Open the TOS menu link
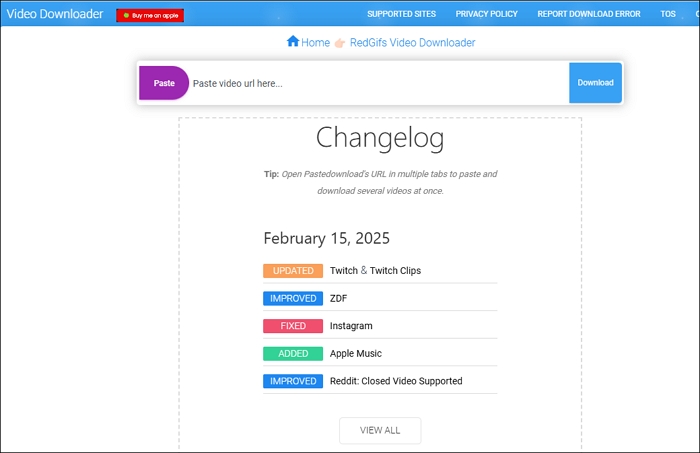 point(668,14)
